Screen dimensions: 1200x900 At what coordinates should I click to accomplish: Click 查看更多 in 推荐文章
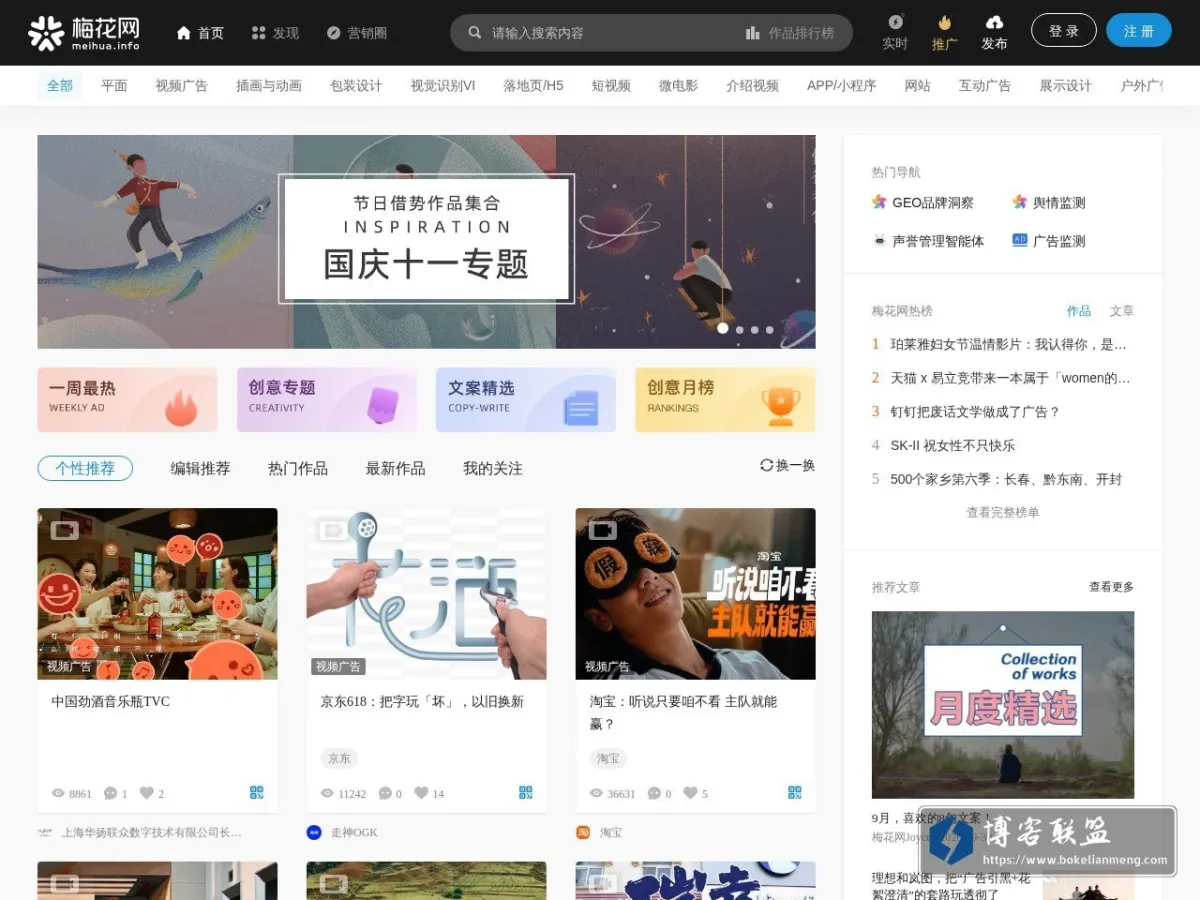click(1111, 587)
